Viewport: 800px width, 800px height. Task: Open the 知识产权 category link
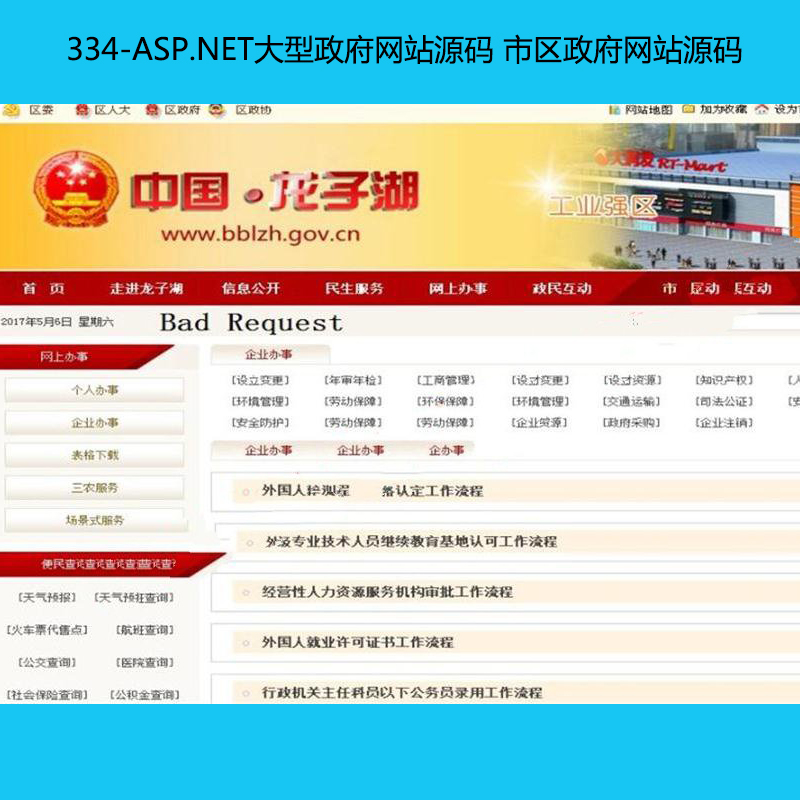tap(724, 381)
